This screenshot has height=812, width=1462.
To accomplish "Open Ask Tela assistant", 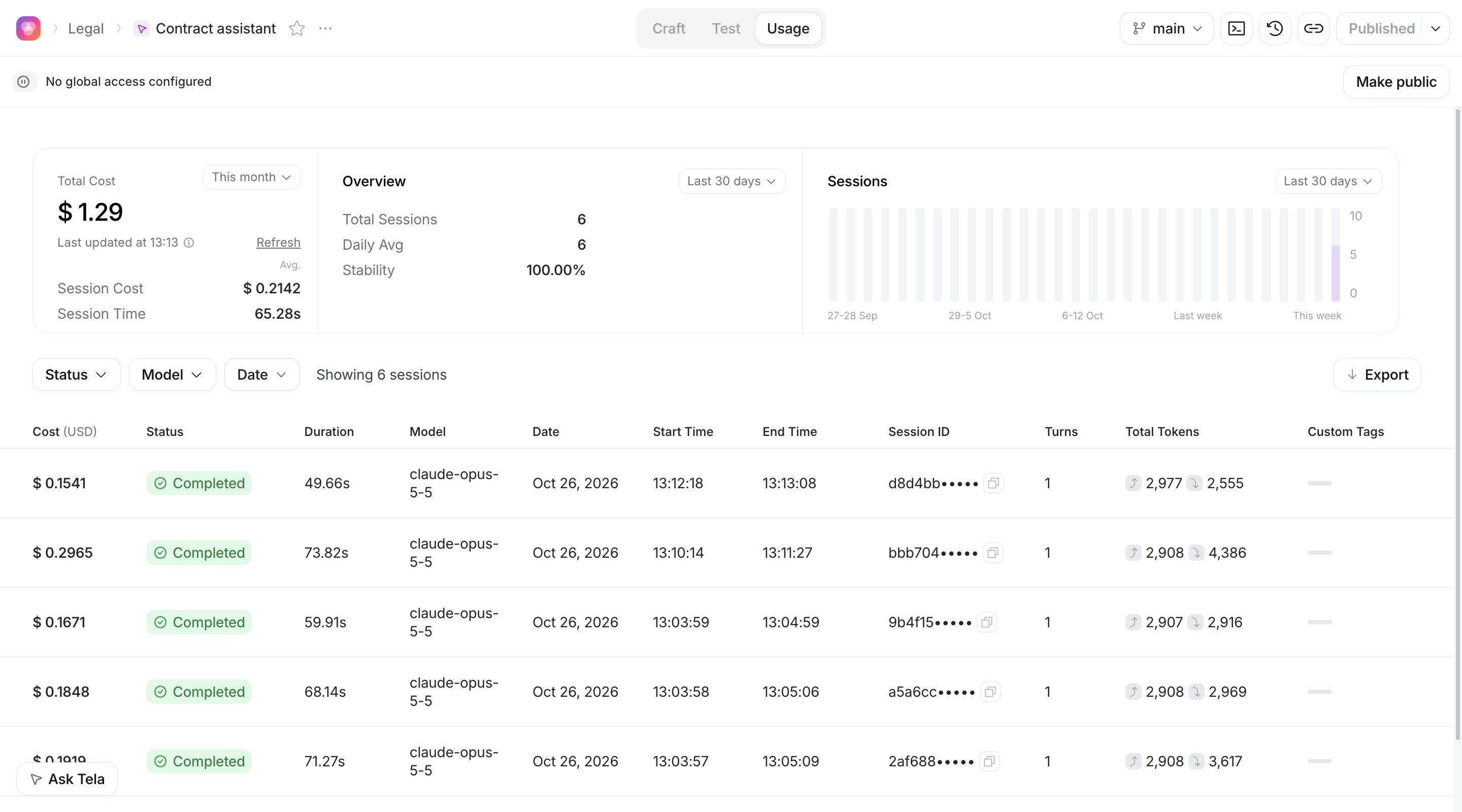I will (x=67, y=779).
